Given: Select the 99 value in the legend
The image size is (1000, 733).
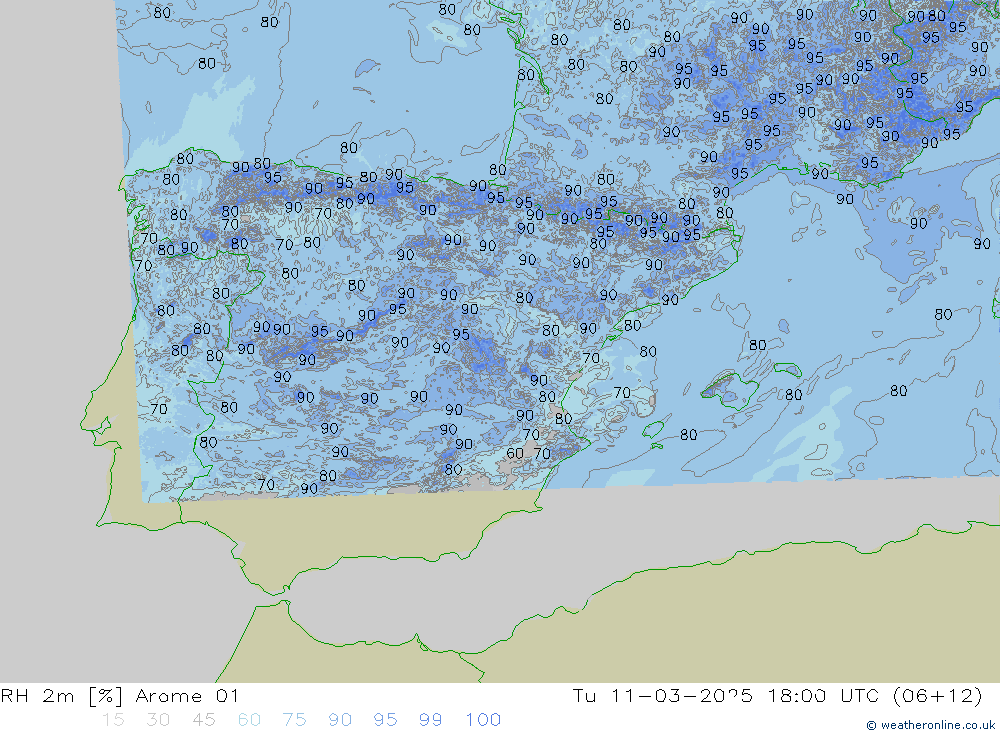Looking at the screenshot, I should 430,720.
